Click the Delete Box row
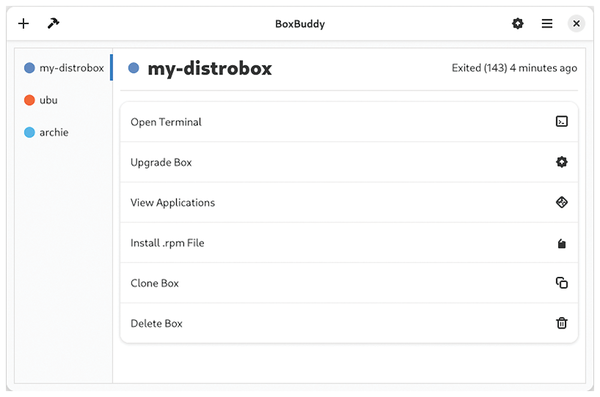 (349, 323)
